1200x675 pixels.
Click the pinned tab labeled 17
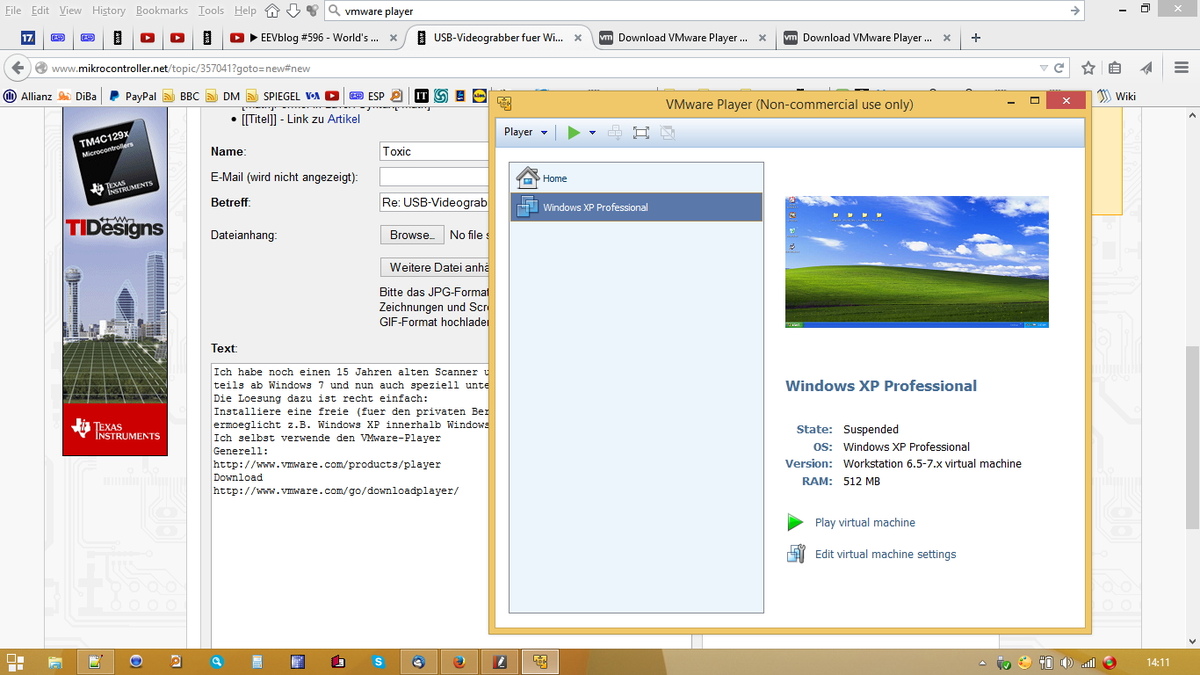coord(28,38)
